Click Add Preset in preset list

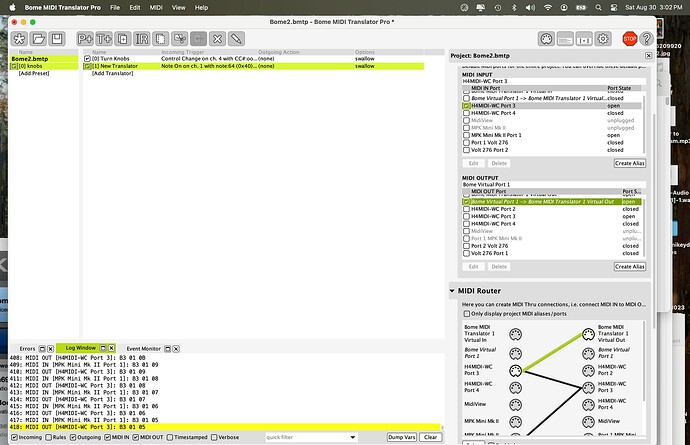[34, 74]
